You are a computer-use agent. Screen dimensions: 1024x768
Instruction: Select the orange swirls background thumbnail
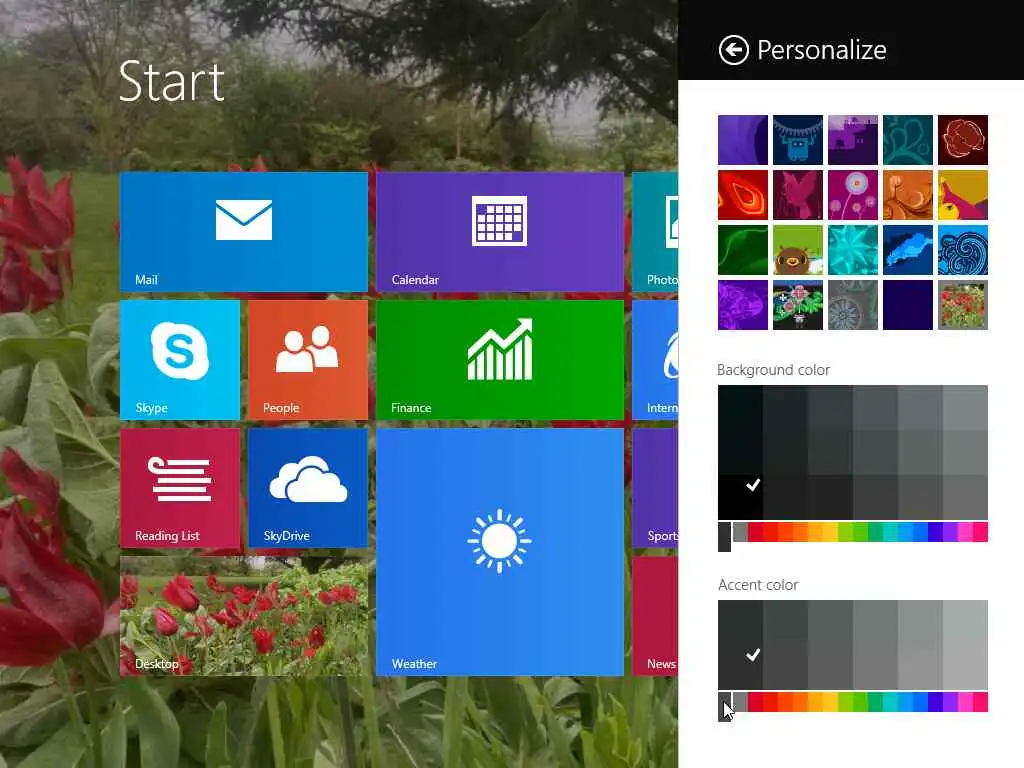tap(908, 195)
